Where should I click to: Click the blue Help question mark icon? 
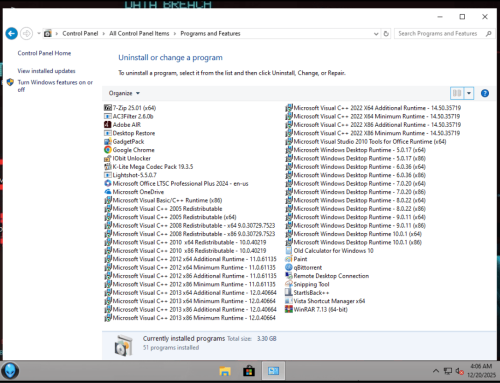tap(485, 93)
